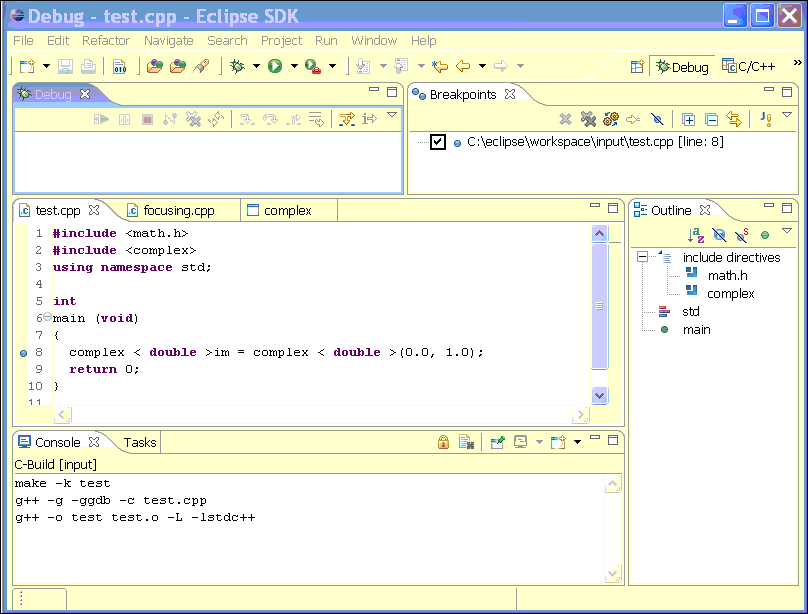The height and width of the screenshot is (614, 808).
Task: Click the Back navigation arrow icon
Action: coord(463,66)
